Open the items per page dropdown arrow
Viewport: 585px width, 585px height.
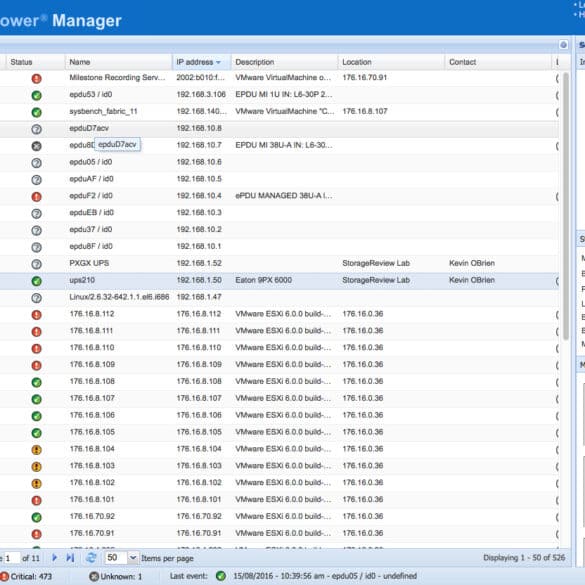(x=133, y=558)
